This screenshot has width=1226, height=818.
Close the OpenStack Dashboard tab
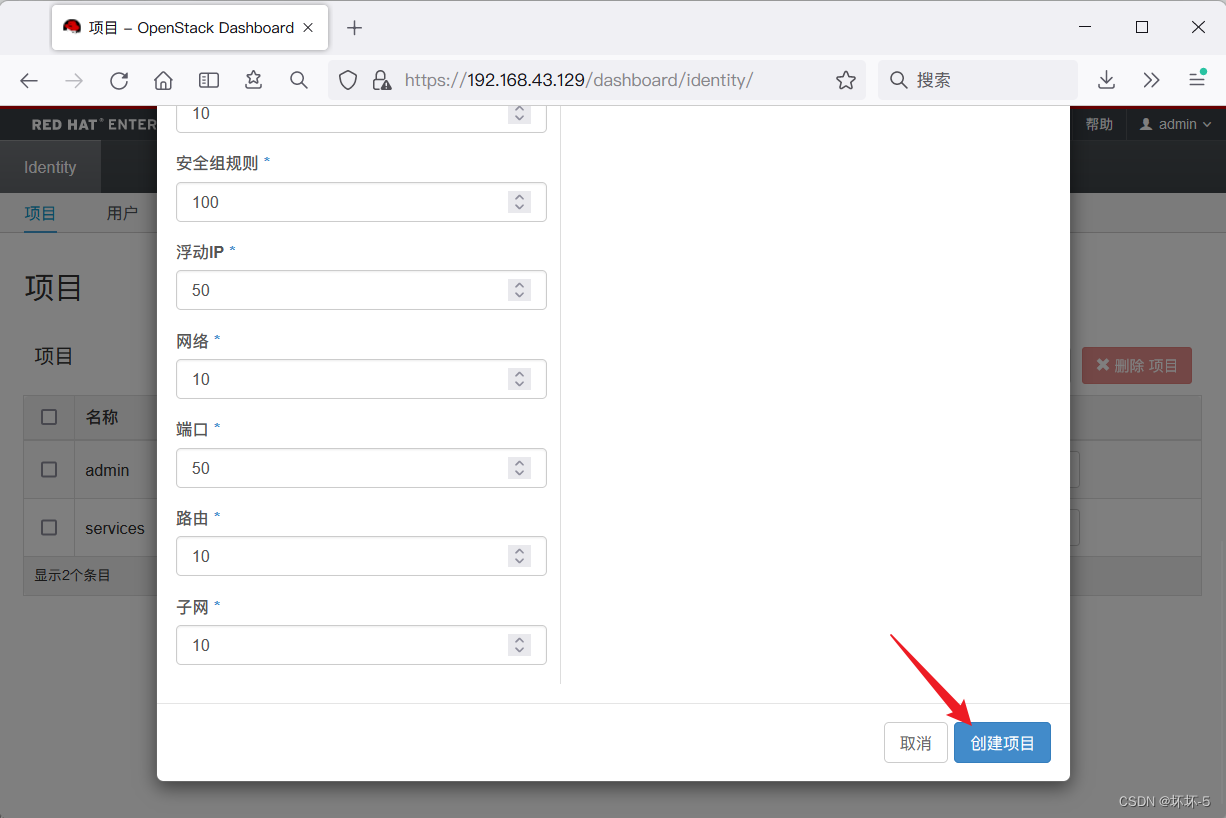click(308, 28)
